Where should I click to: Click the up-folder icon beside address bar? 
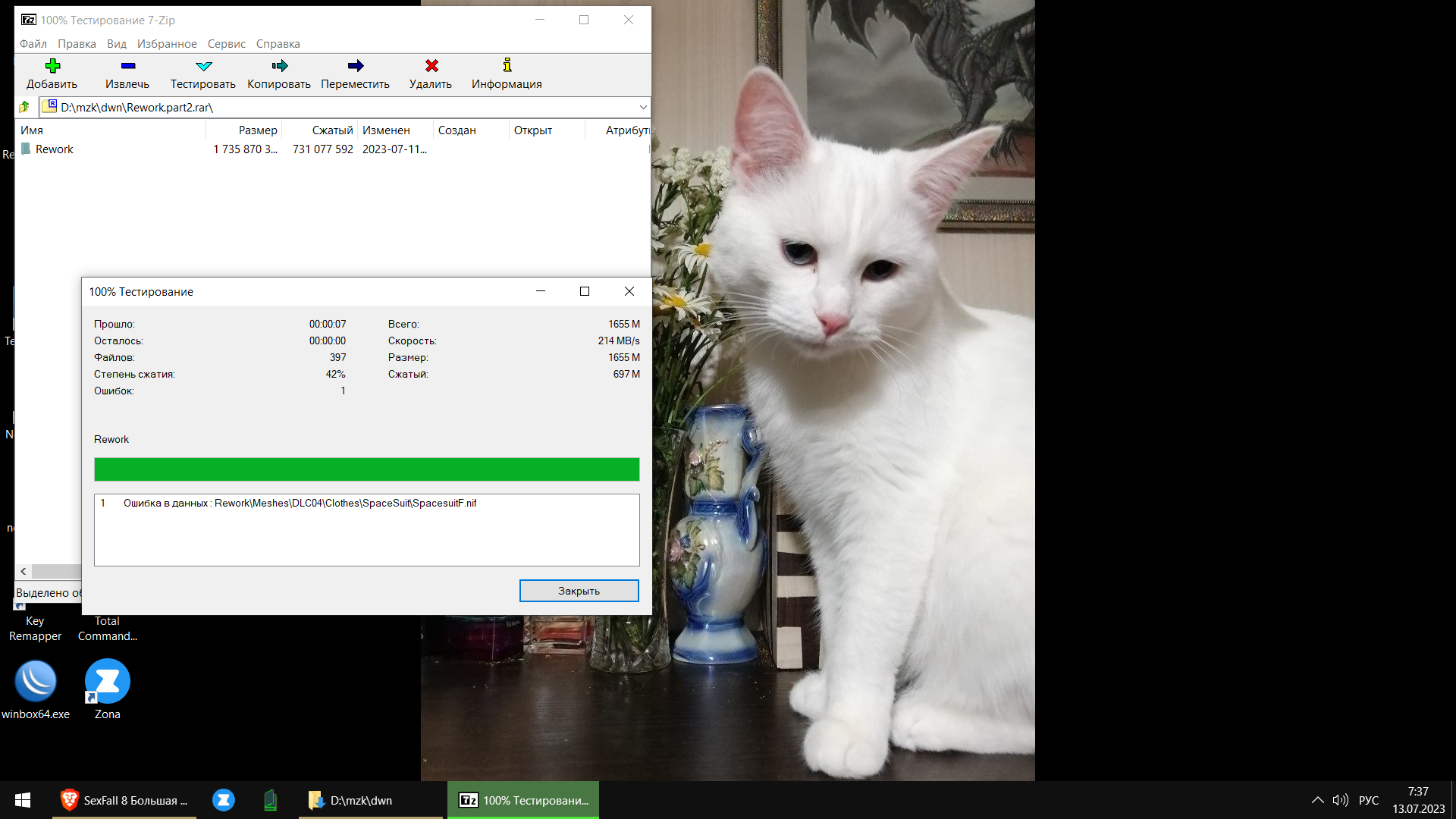coord(24,107)
